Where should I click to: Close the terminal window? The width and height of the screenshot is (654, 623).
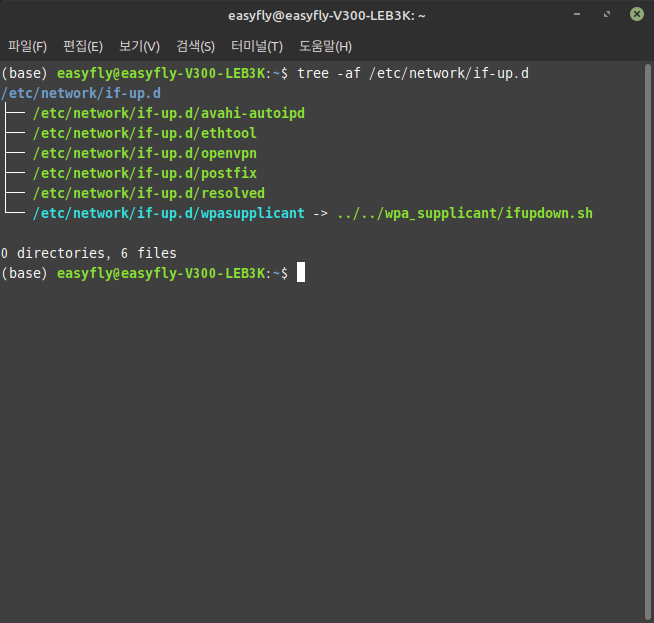(x=636, y=14)
